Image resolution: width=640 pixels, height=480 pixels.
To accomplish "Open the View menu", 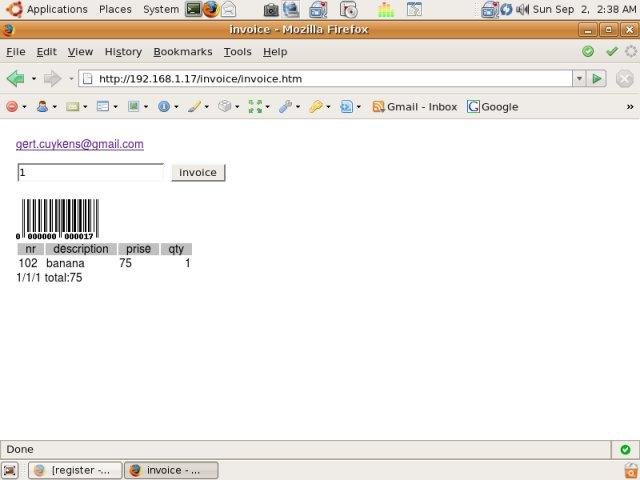I will (80, 52).
